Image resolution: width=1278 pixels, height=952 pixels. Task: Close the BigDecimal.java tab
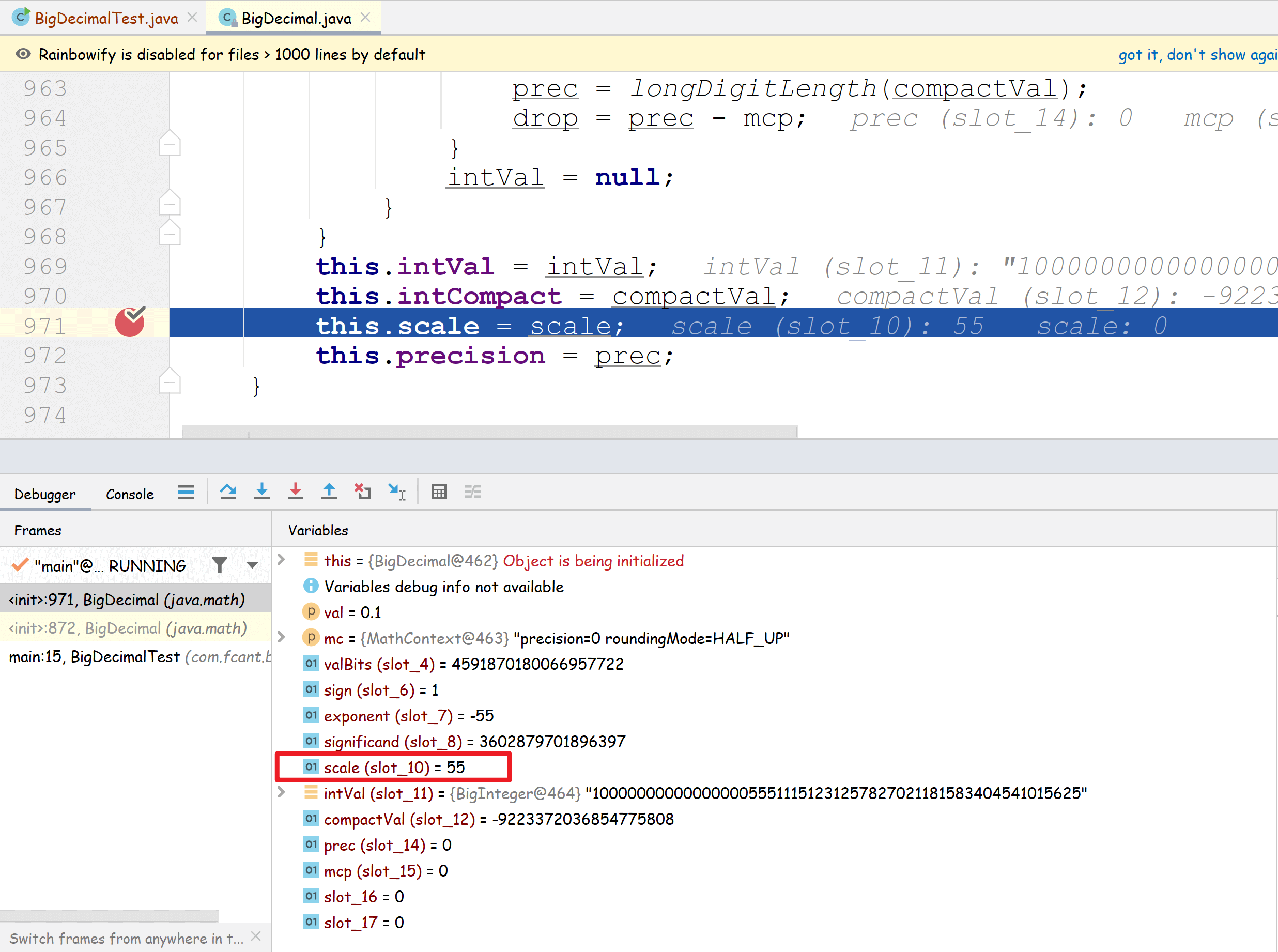[x=365, y=18]
